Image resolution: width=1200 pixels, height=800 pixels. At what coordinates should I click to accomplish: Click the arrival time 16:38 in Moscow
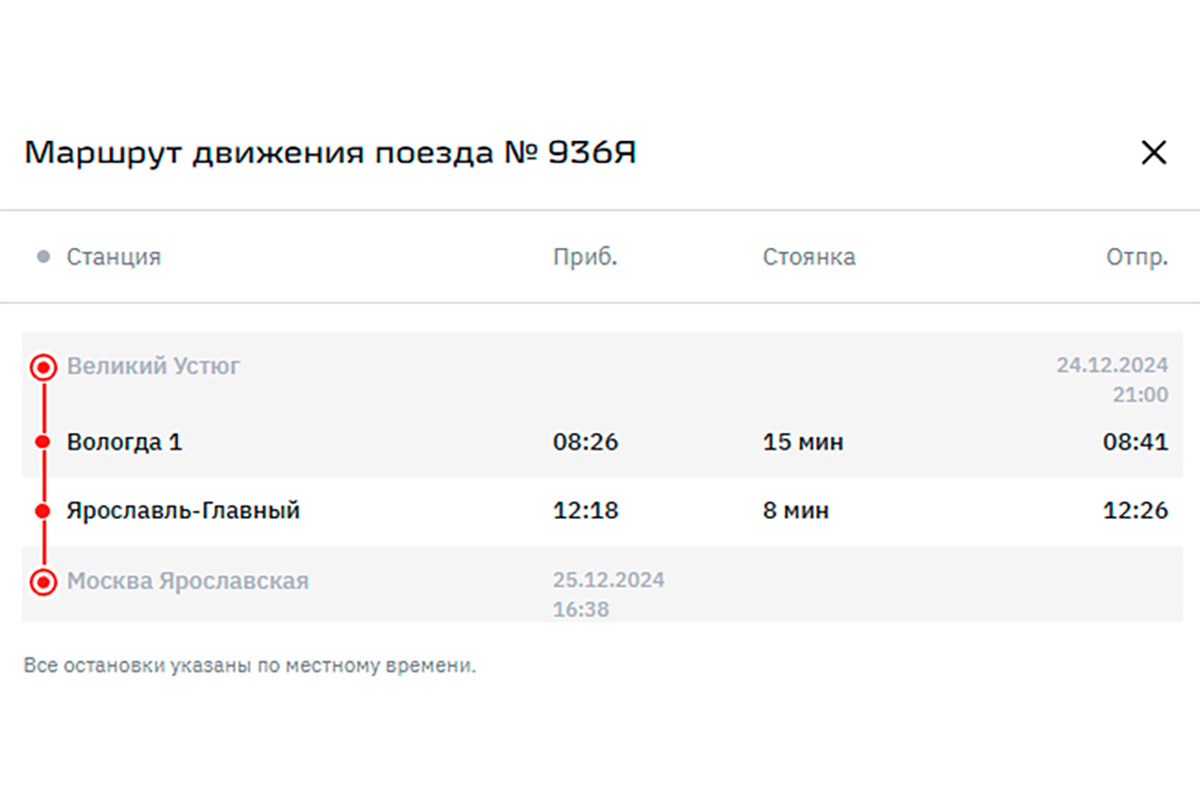point(579,608)
